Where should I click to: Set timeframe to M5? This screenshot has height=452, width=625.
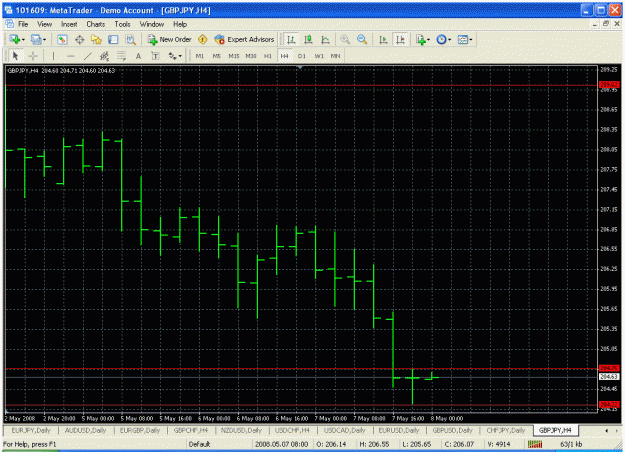(216, 56)
